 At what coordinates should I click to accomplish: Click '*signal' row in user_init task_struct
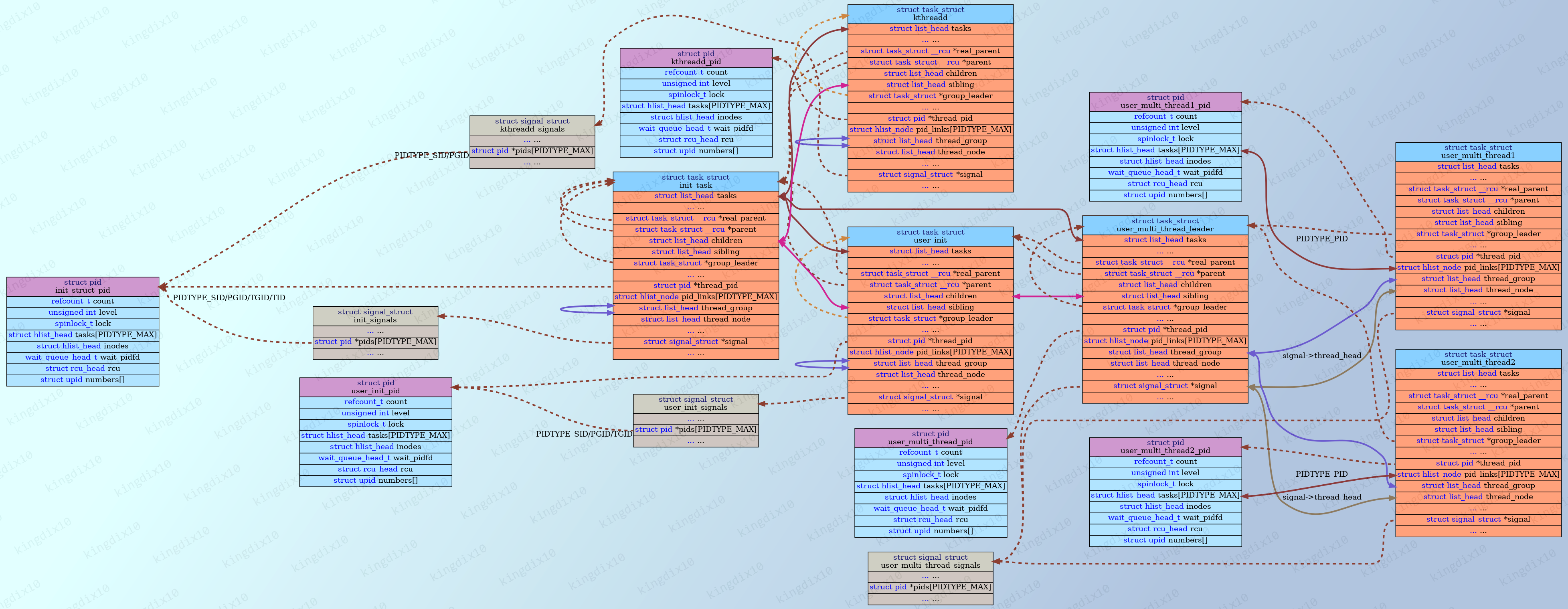tap(930, 398)
